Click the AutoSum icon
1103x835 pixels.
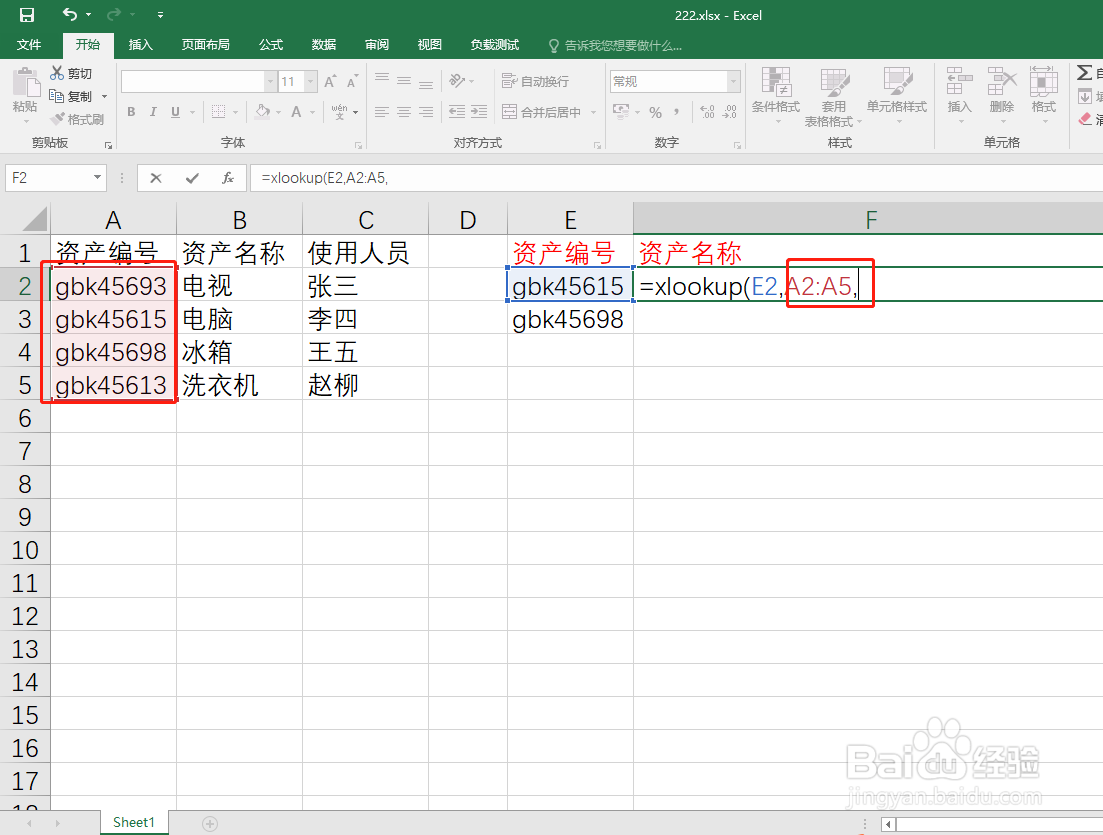coord(1086,71)
